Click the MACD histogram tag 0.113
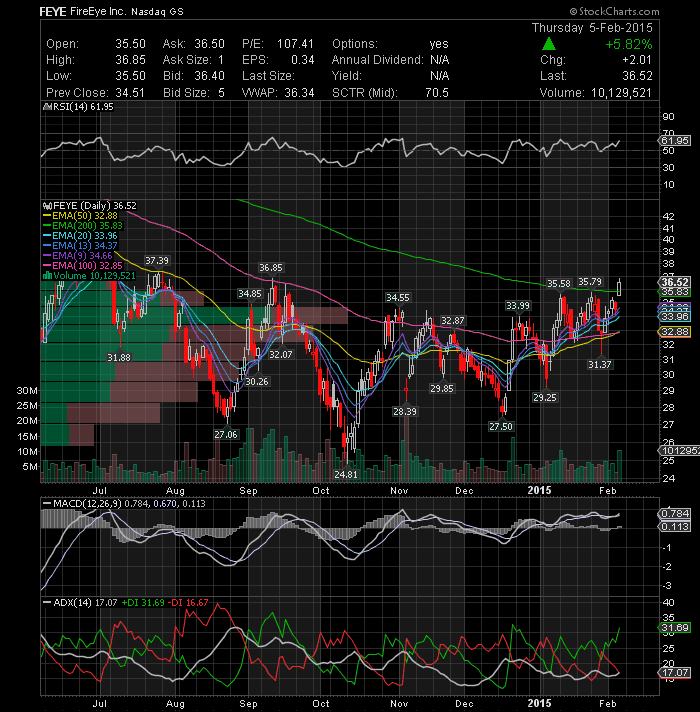 (675, 527)
